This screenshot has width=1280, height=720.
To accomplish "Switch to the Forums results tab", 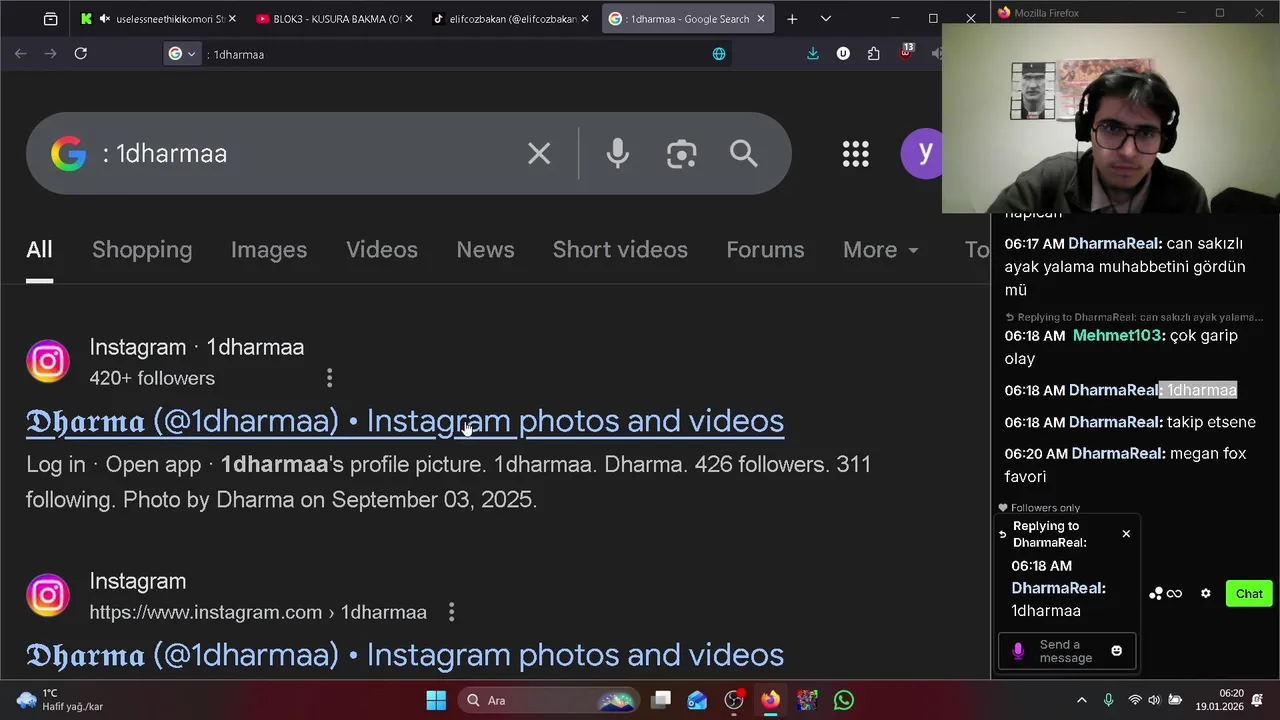I will [x=765, y=250].
